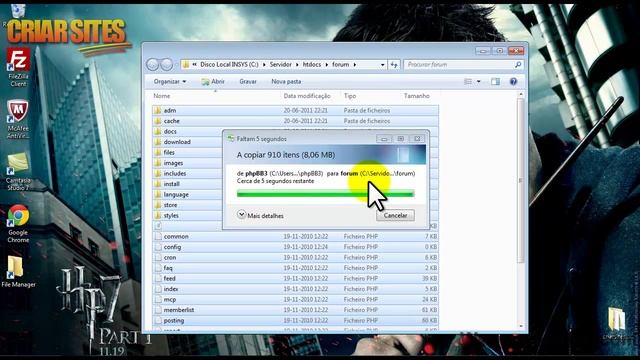Select the includes folder icon
Image resolution: width=640 pixels, height=360 pixels.
158,173
